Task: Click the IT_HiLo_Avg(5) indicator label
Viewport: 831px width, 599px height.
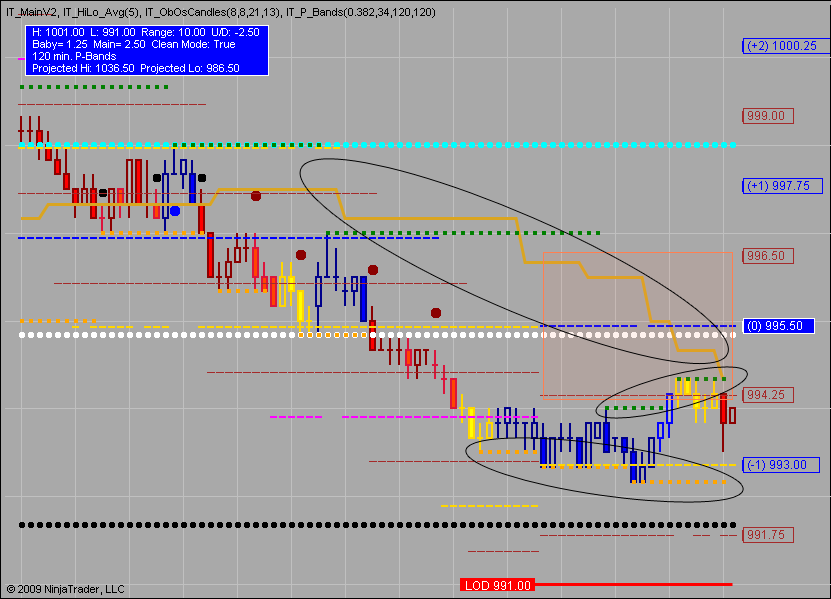Action: pos(101,12)
